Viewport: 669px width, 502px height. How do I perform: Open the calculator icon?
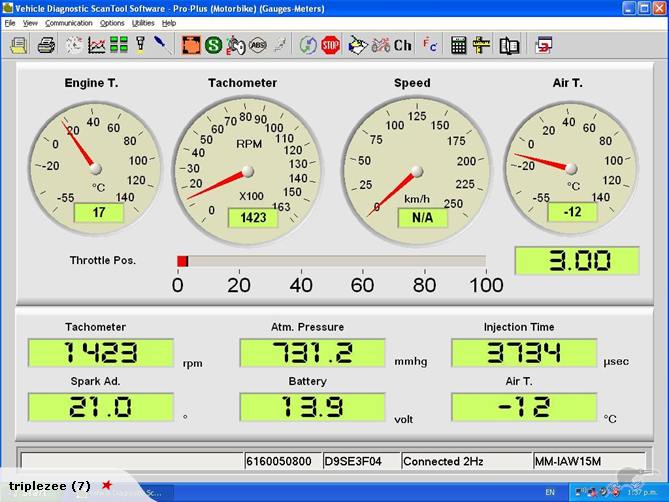(x=459, y=45)
